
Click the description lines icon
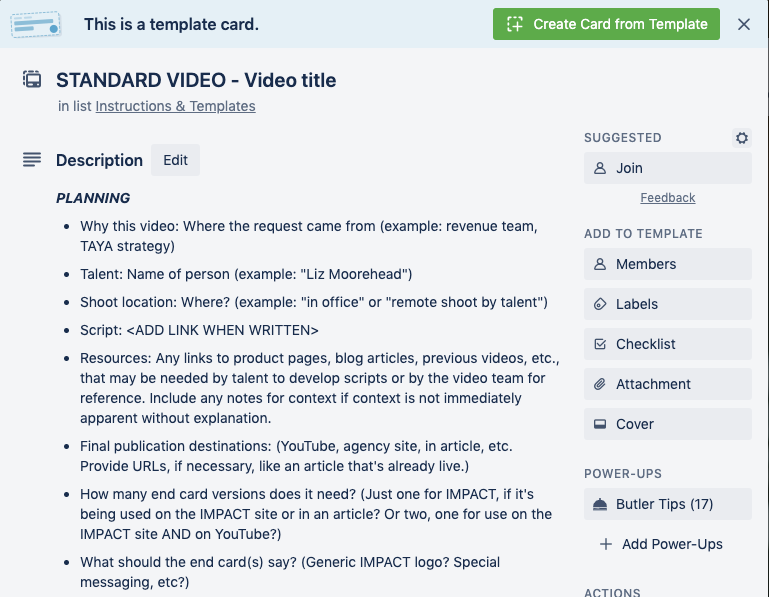pos(32,160)
